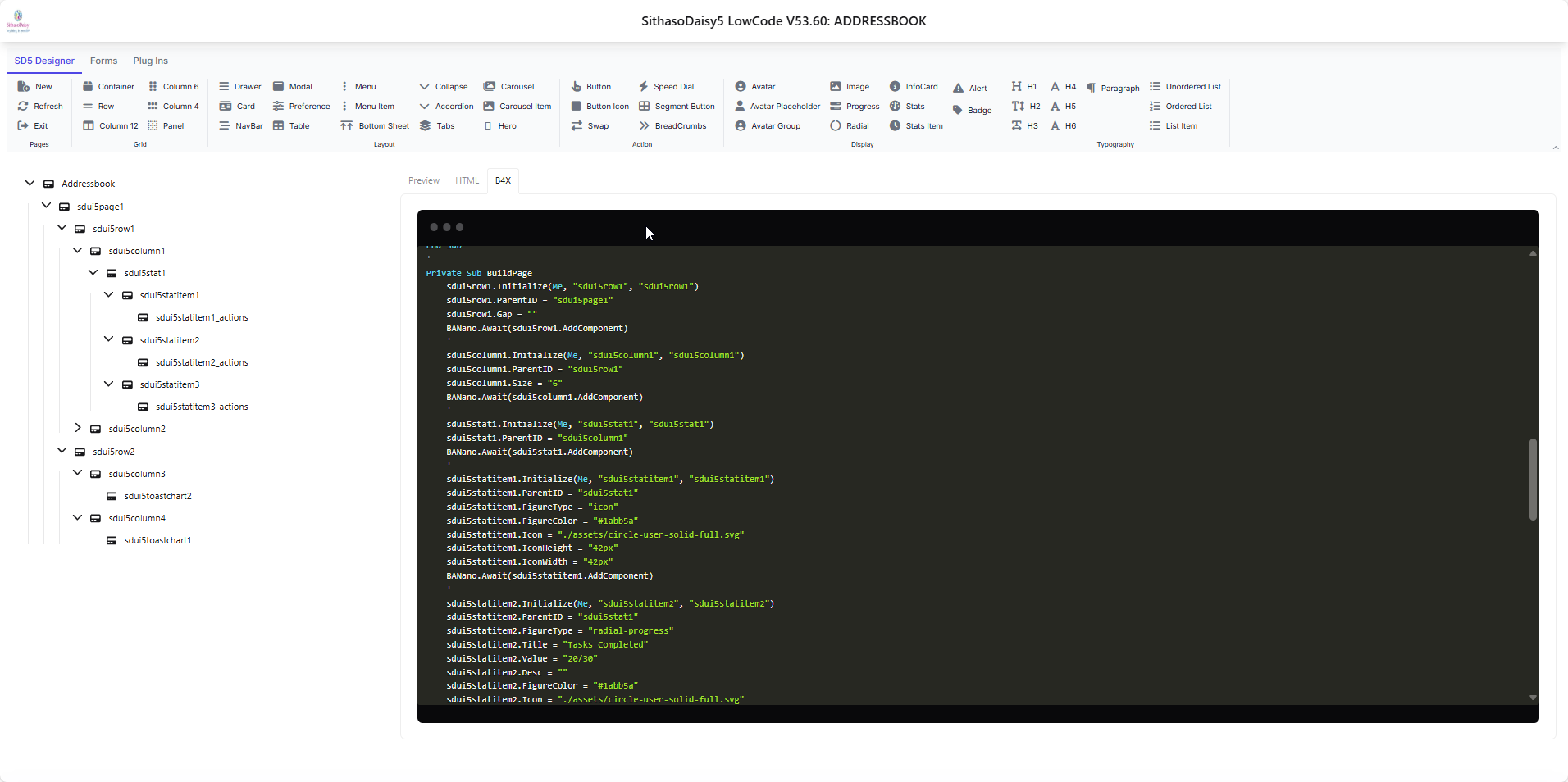Image resolution: width=1568 pixels, height=782 pixels.
Task: Click the Refresh icon in Pages group
Action: (23, 107)
